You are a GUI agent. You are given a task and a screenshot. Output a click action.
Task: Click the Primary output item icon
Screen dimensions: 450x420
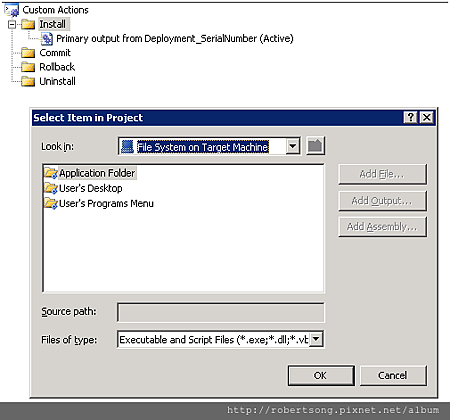(x=46, y=39)
